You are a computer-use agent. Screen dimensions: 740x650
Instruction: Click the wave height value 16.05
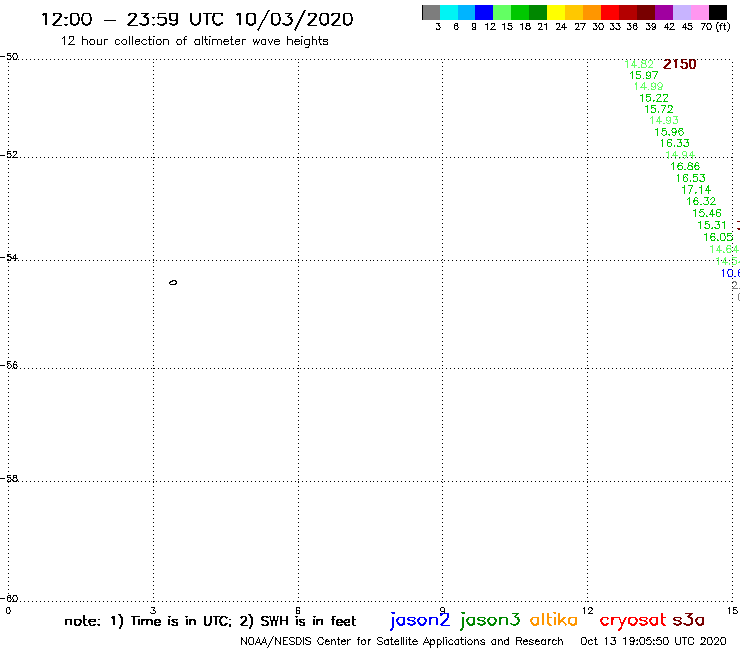719,237
